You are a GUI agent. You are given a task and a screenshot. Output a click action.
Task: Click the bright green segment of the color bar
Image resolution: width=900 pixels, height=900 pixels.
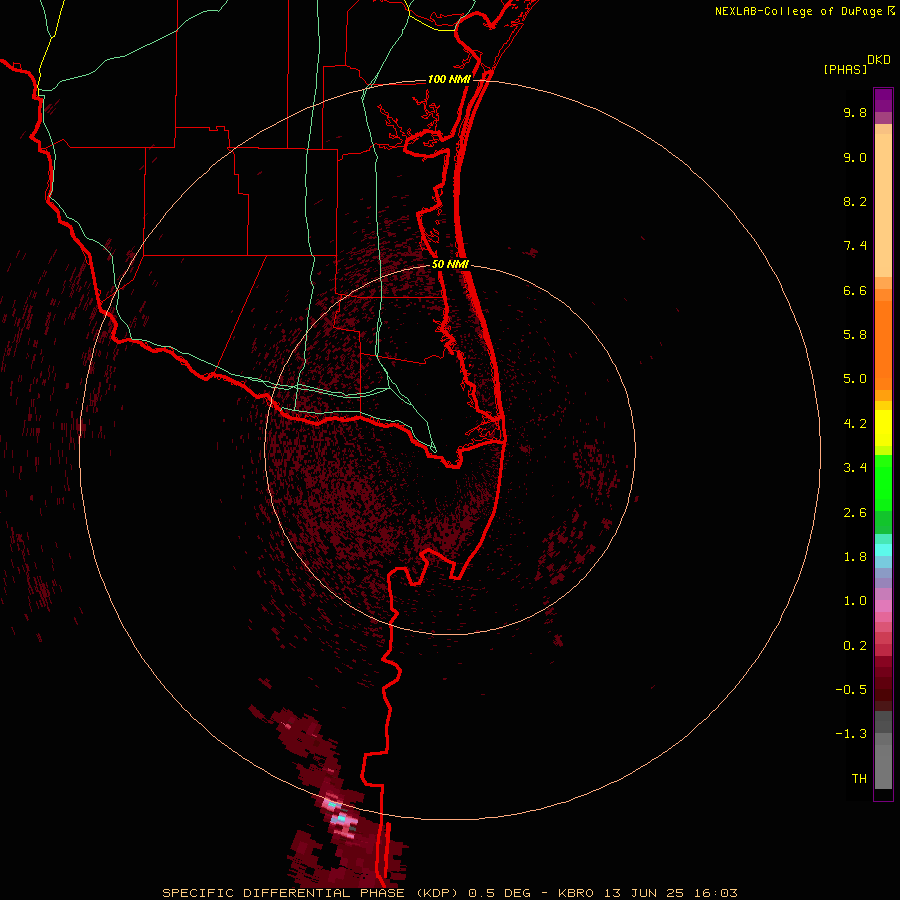pyautogui.click(x=883, y=483)
